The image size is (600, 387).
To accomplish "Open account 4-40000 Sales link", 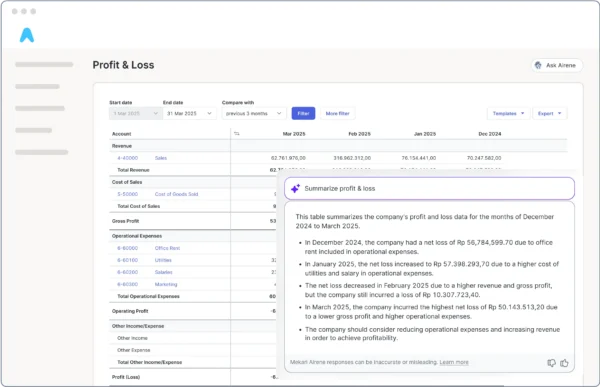I will pyautogui.click(x=142, y=158).
